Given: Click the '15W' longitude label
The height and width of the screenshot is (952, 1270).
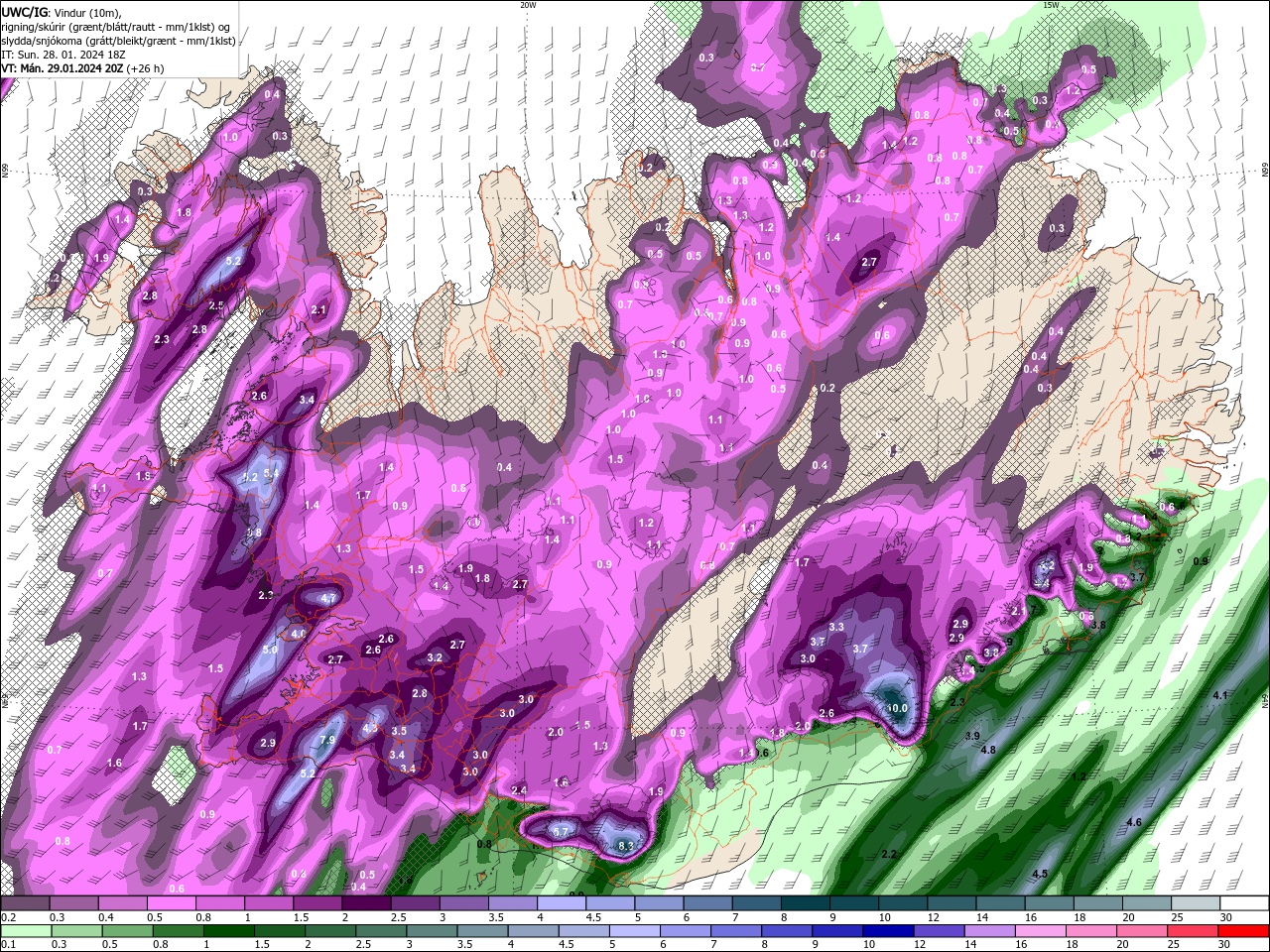Looking at the screenshot, I should (1051, 5).
